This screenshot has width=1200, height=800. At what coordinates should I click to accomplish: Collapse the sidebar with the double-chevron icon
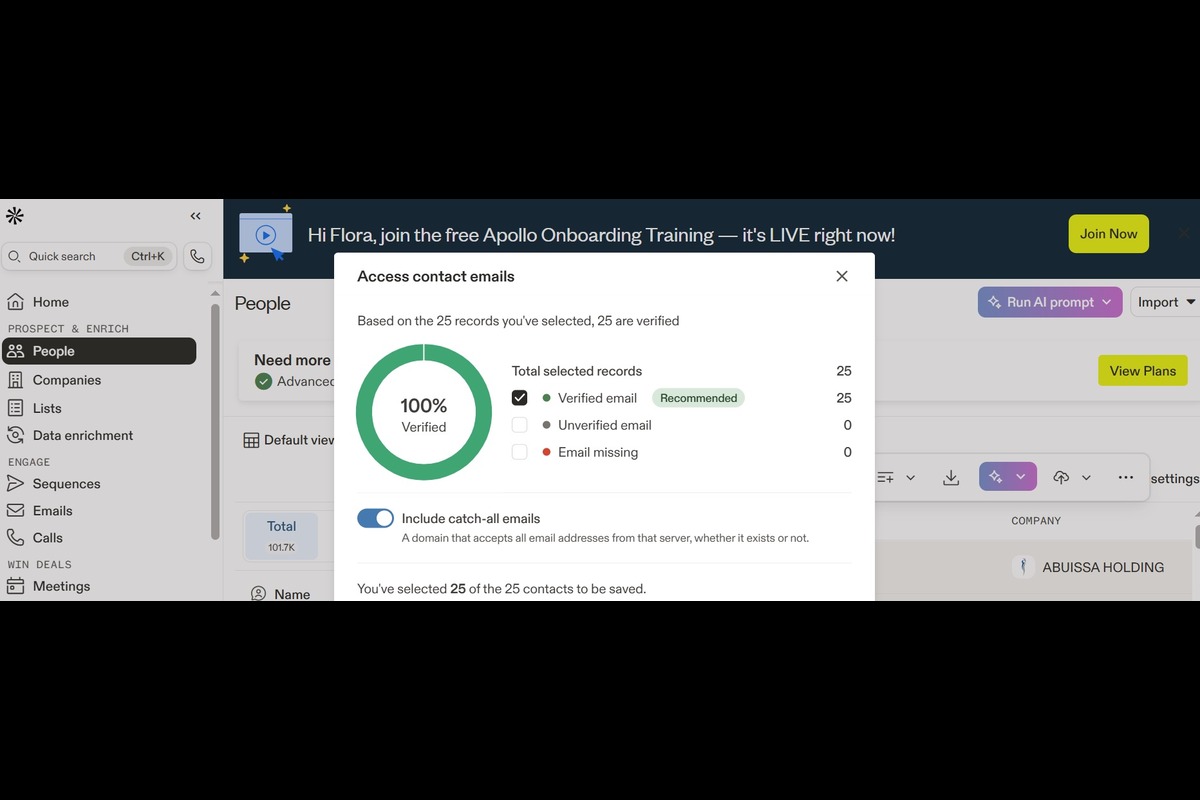195,216
